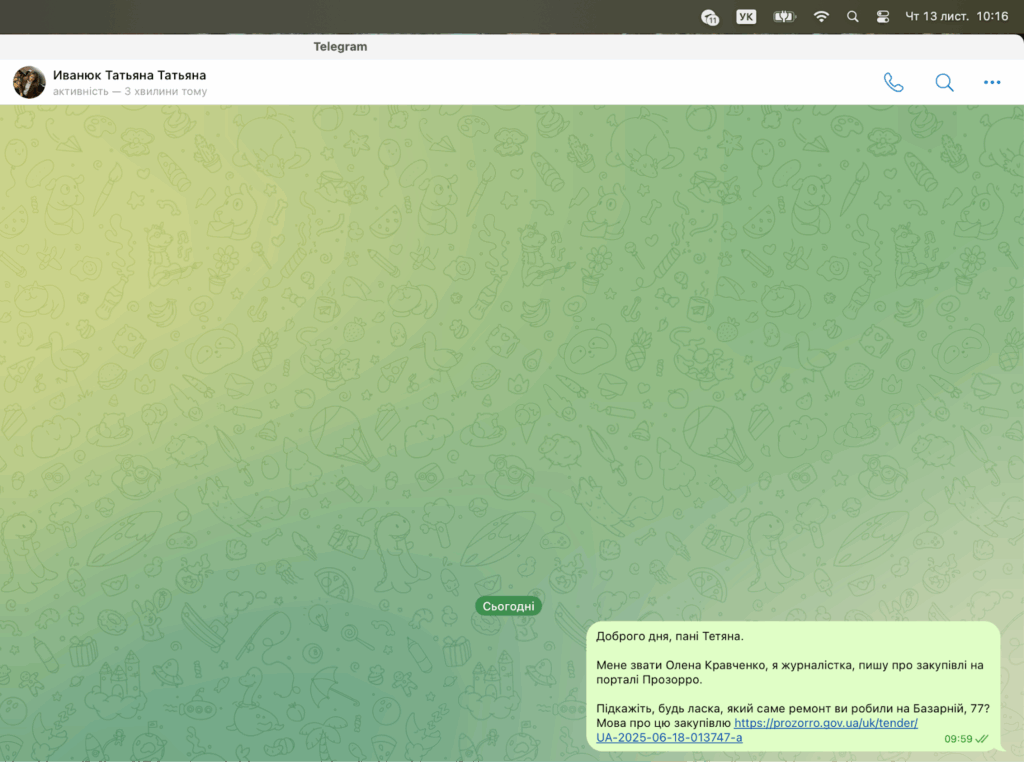1024x762 pixels.
Task: Show battery status in menu bar
Action: pyautogui.click(x=784, y=16)
